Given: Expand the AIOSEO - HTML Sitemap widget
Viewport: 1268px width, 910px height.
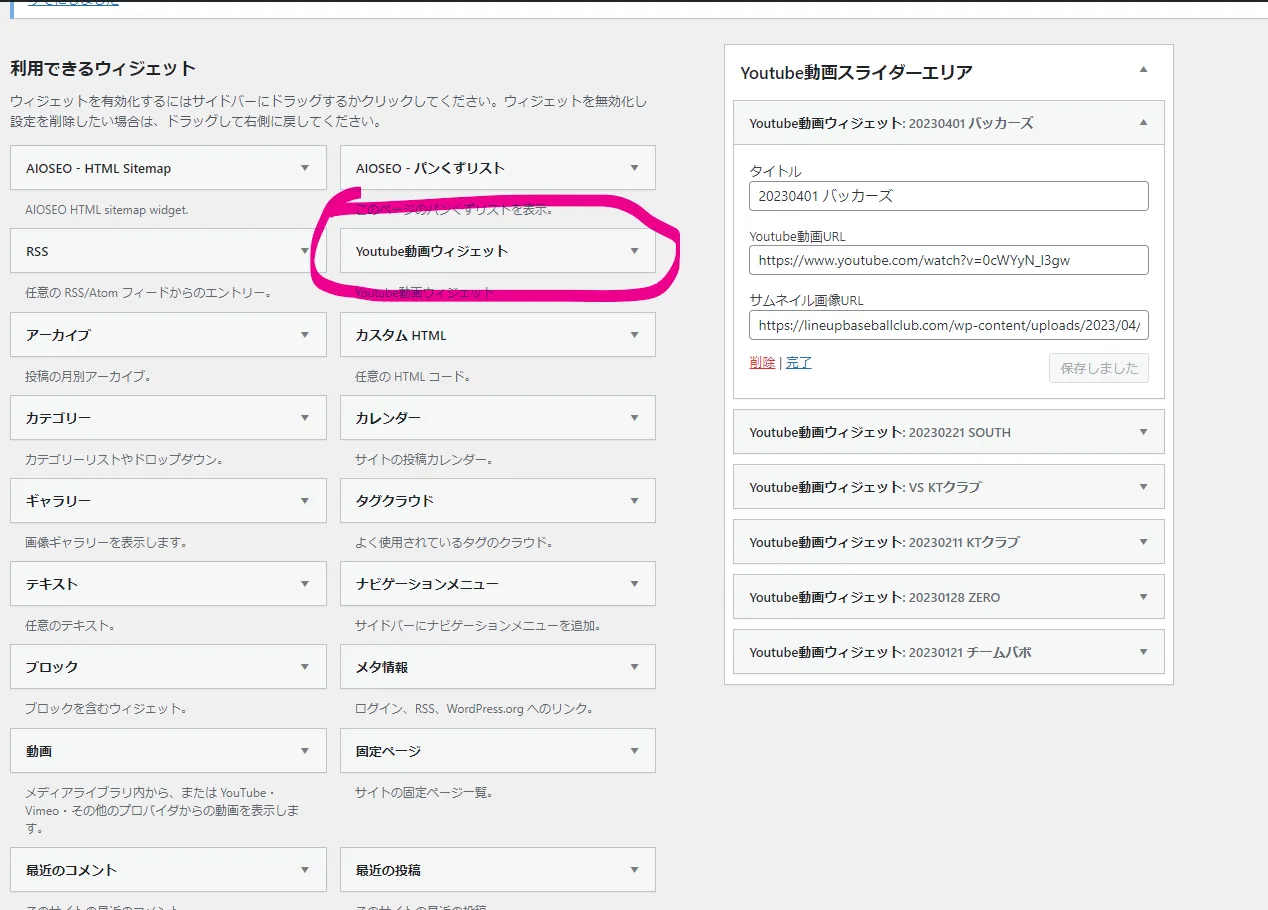Looking at the screenshot, I should pos(305,168).
